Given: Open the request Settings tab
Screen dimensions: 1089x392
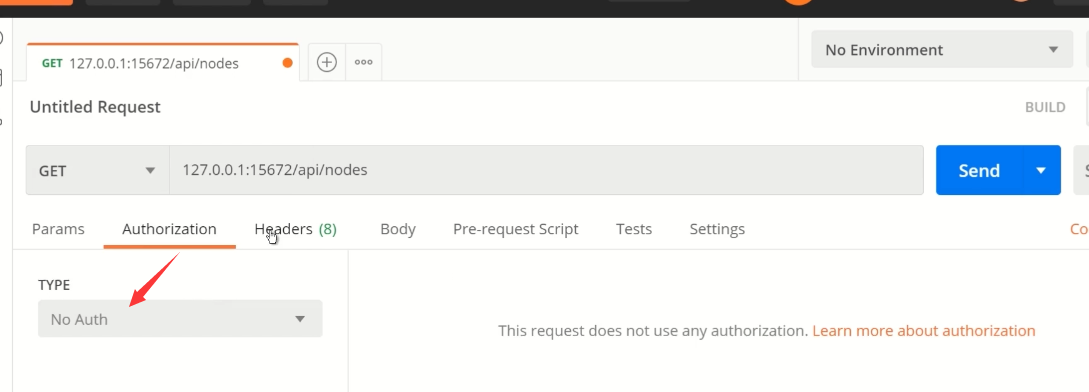Looking at the screenshot, I should tap(717, 229).
